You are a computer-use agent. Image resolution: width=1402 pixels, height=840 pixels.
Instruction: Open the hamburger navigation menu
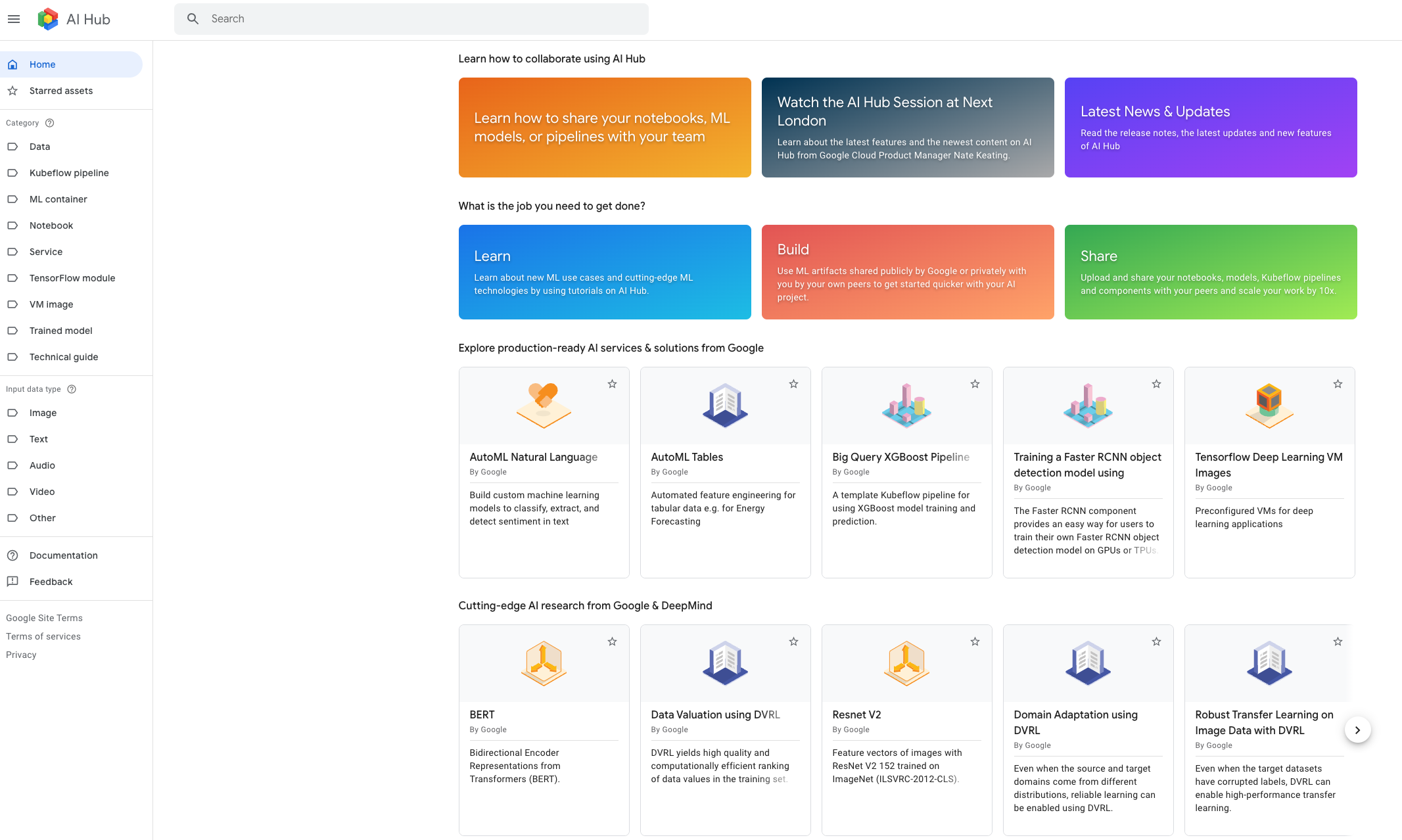pos(14,19)
